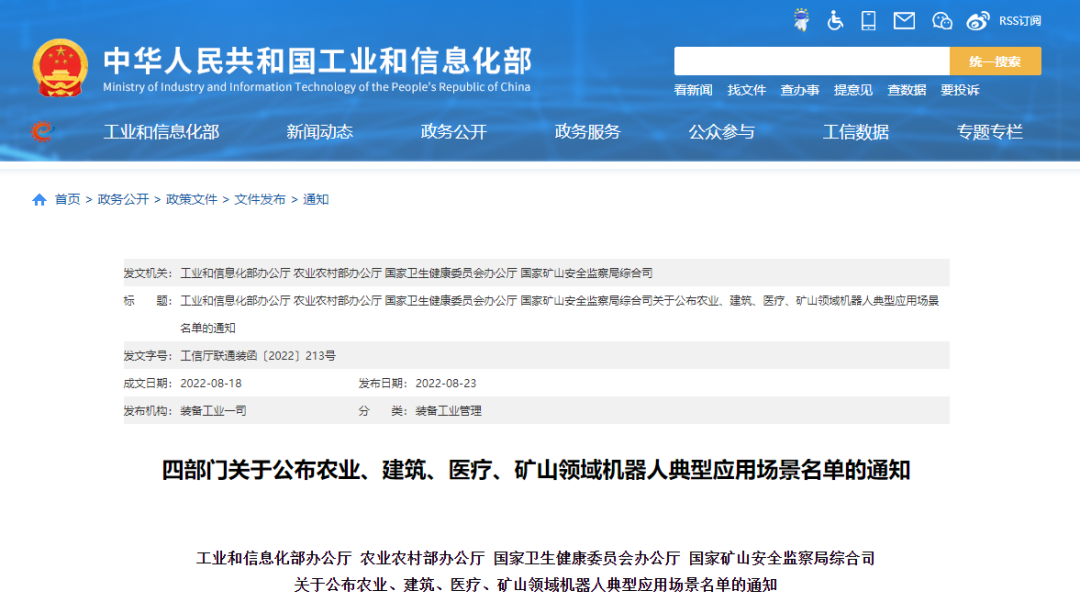Viewport: 1080px width, 602px height.
Task: Click document number 工信厅联通装函〔2022〕213号
Action: [258, 356]
